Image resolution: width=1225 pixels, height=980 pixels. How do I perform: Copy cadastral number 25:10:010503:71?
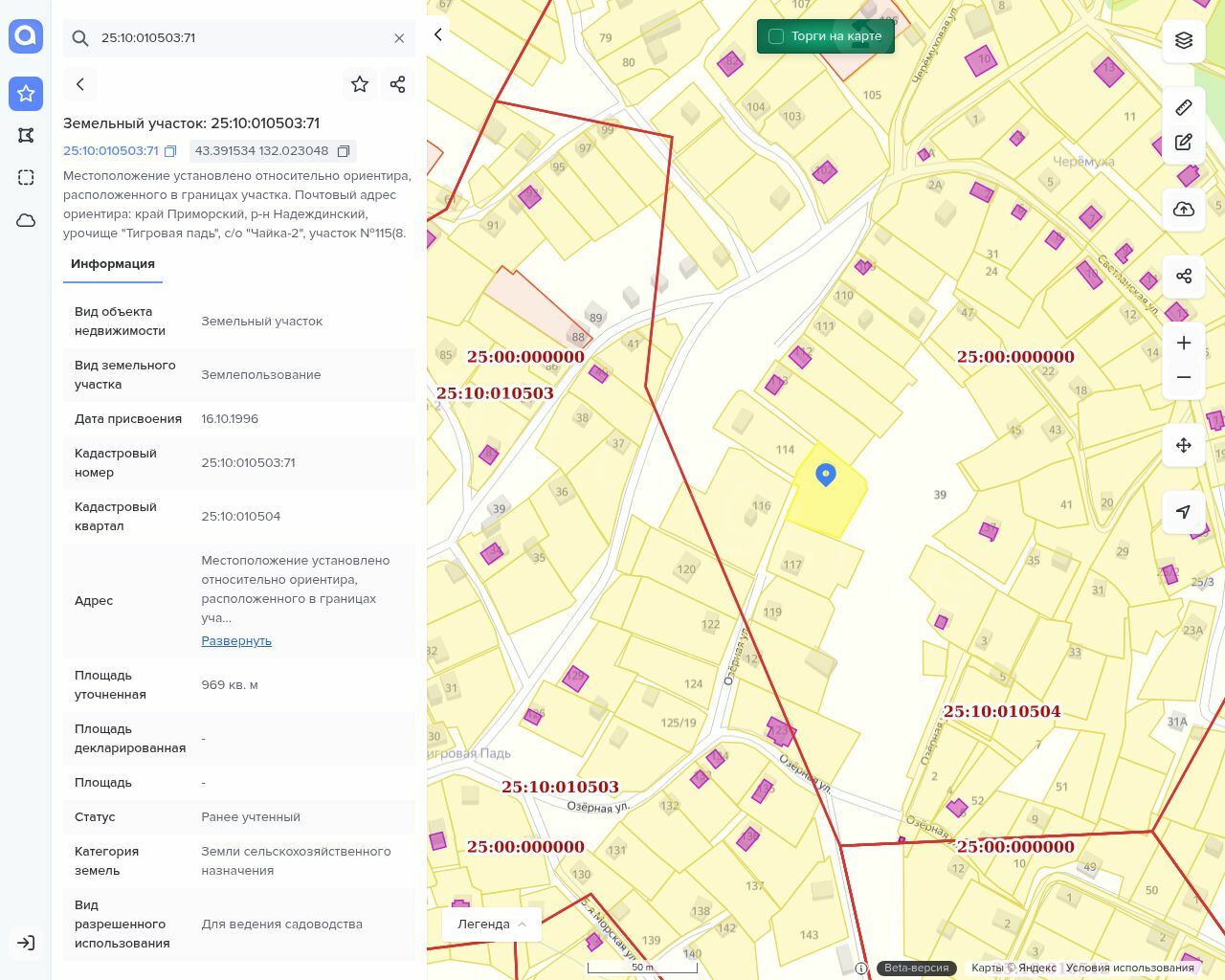coord(170,151)
